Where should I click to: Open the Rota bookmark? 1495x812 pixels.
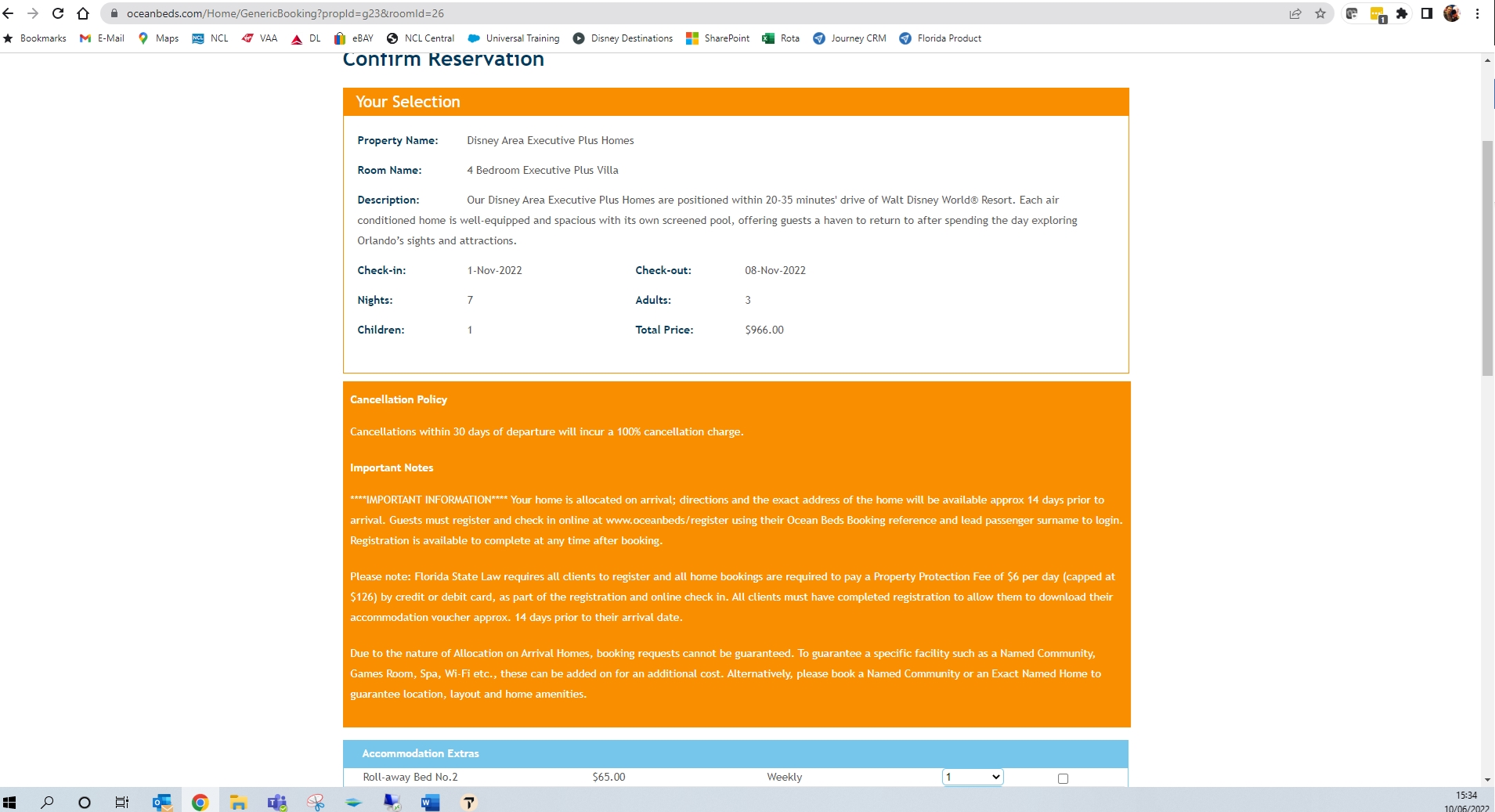pos(781,38)
